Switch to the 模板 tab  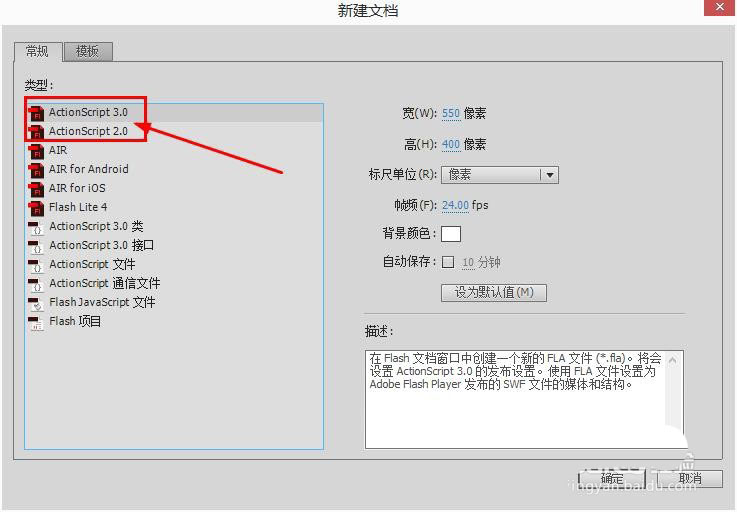88,51
